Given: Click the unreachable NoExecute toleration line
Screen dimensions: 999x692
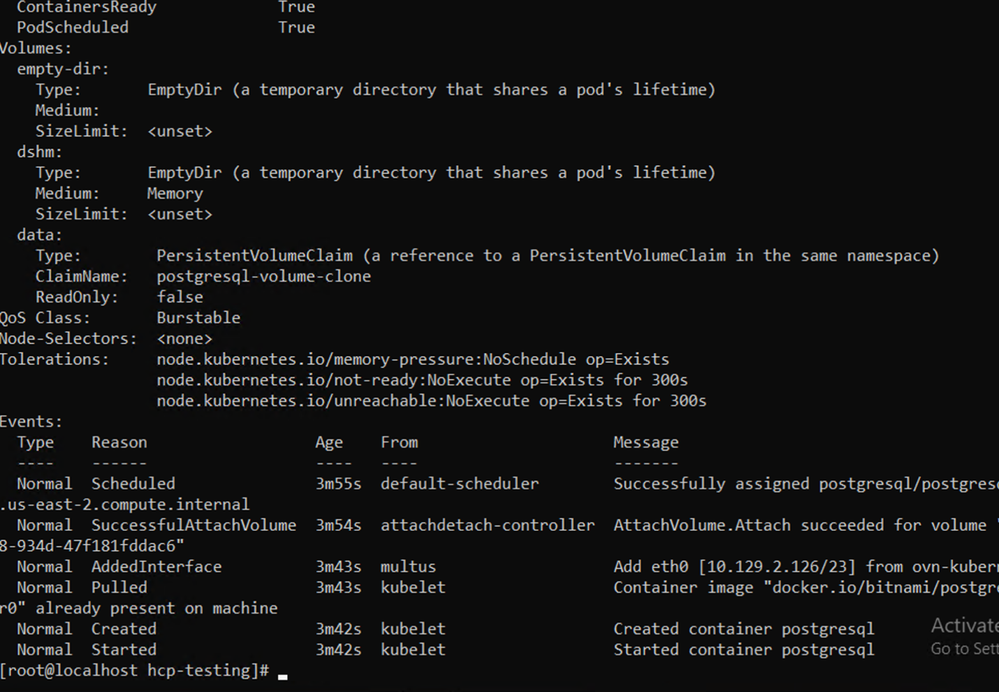Looking at the screenshot, I should point(431,401).
